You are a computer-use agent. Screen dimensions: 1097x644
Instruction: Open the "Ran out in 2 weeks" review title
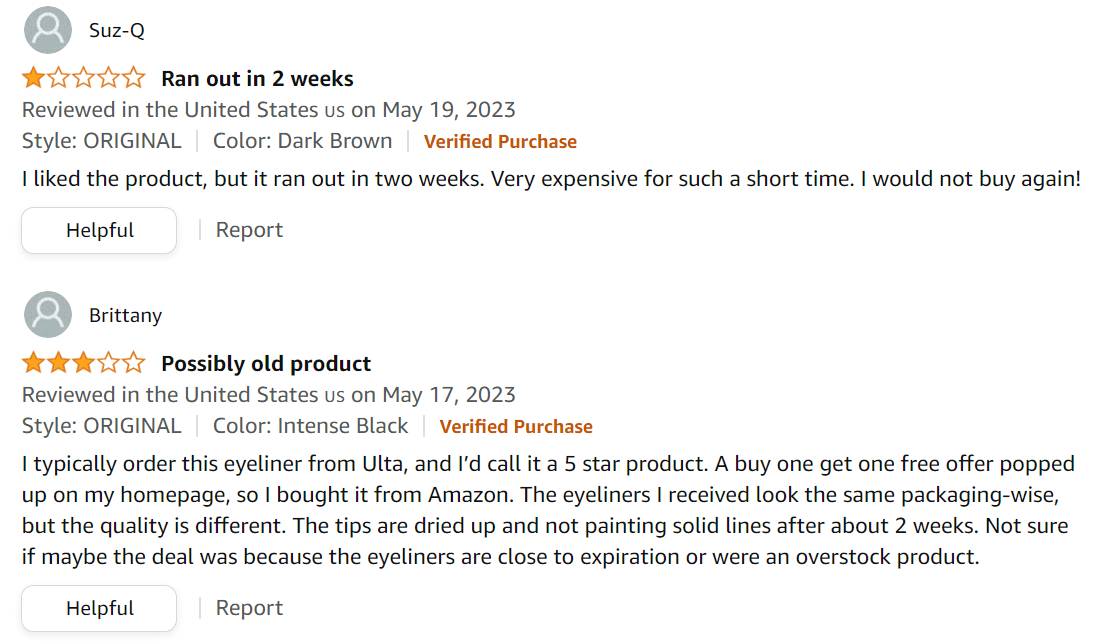point(257,78)
